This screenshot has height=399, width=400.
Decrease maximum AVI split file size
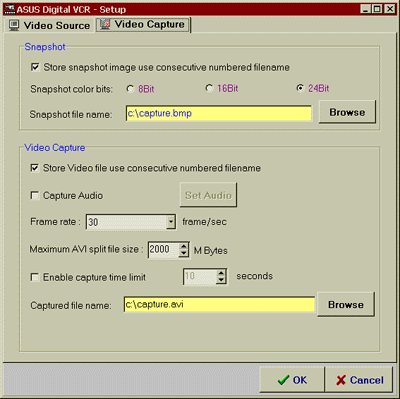click(x=184, y=253)
